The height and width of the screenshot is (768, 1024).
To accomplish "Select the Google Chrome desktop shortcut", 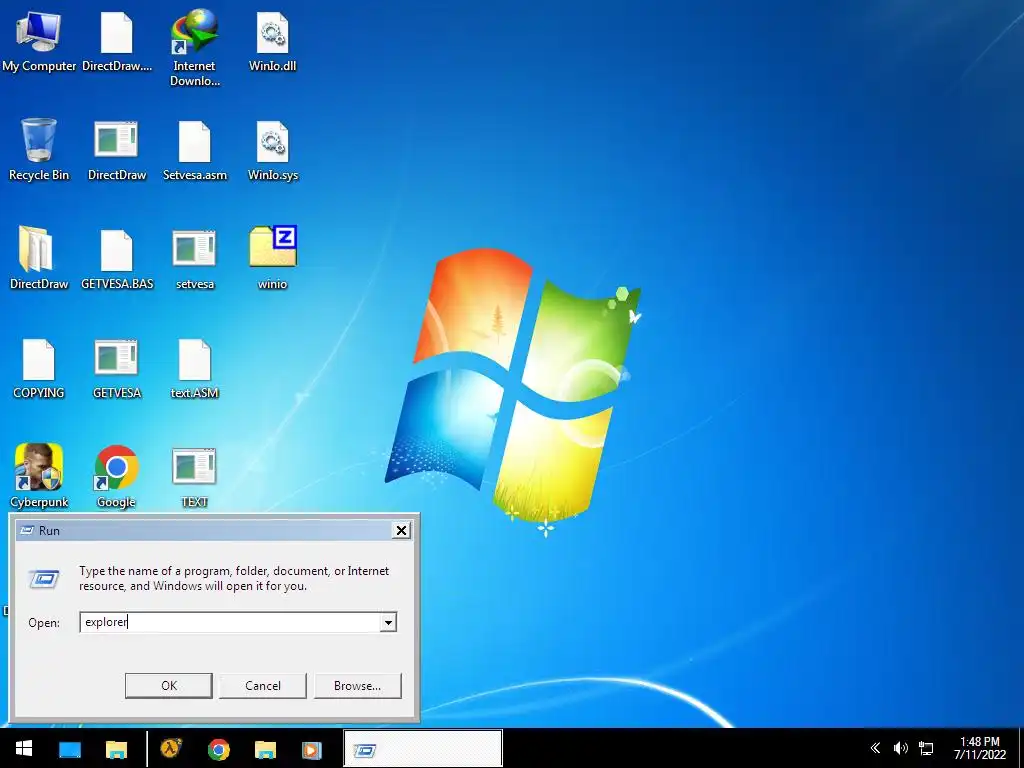I will coord(116,476).
